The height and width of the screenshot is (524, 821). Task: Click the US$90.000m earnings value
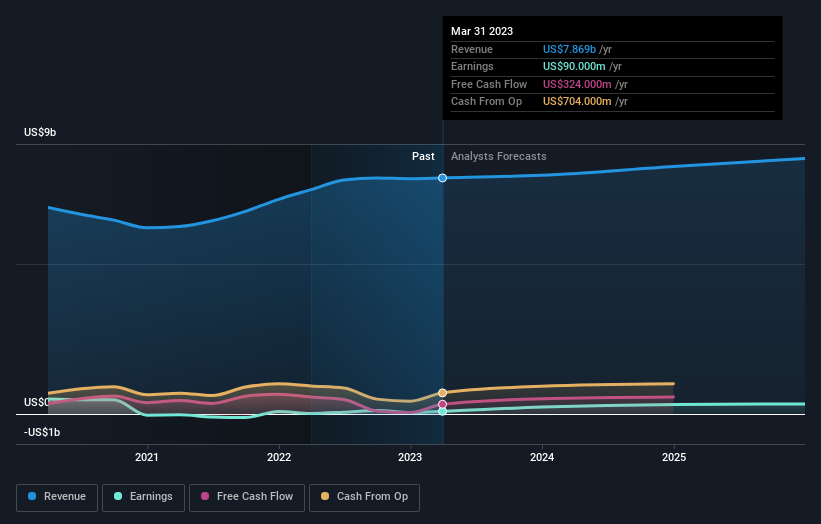click(x=574, y=66)
